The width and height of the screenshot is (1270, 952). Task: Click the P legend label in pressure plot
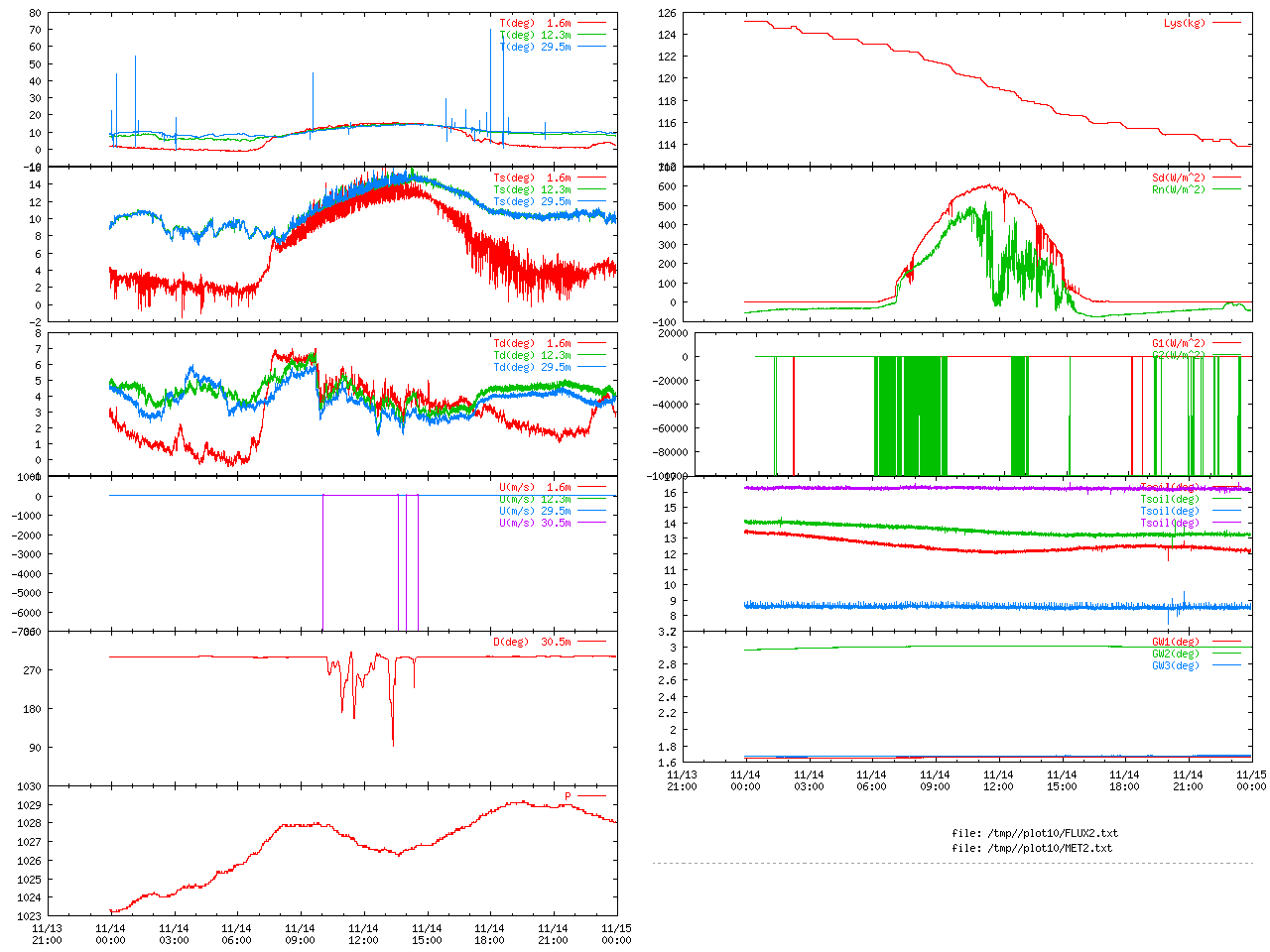pos(569,796)
